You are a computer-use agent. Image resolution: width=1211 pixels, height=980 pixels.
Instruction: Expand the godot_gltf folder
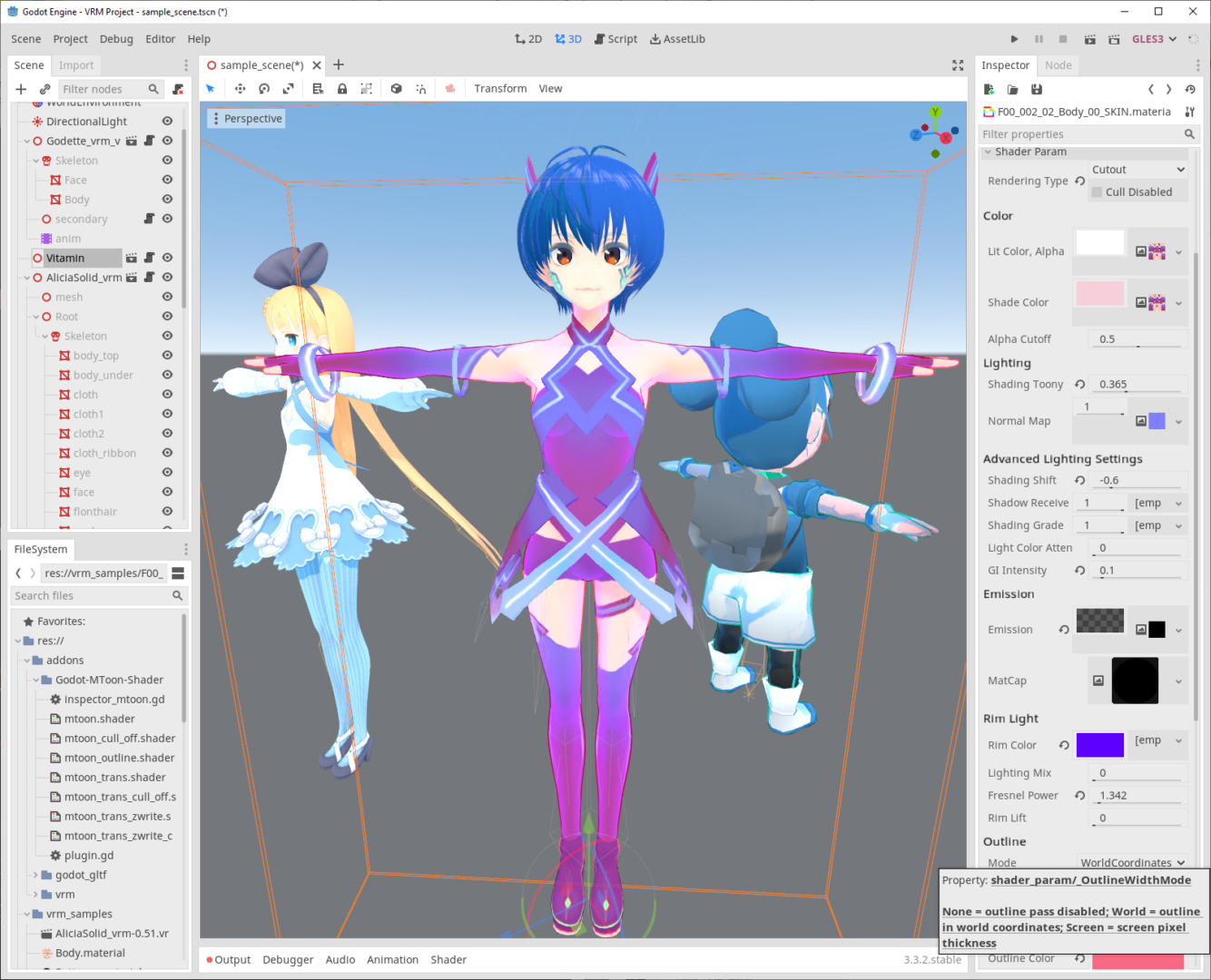tap(36, 875)
